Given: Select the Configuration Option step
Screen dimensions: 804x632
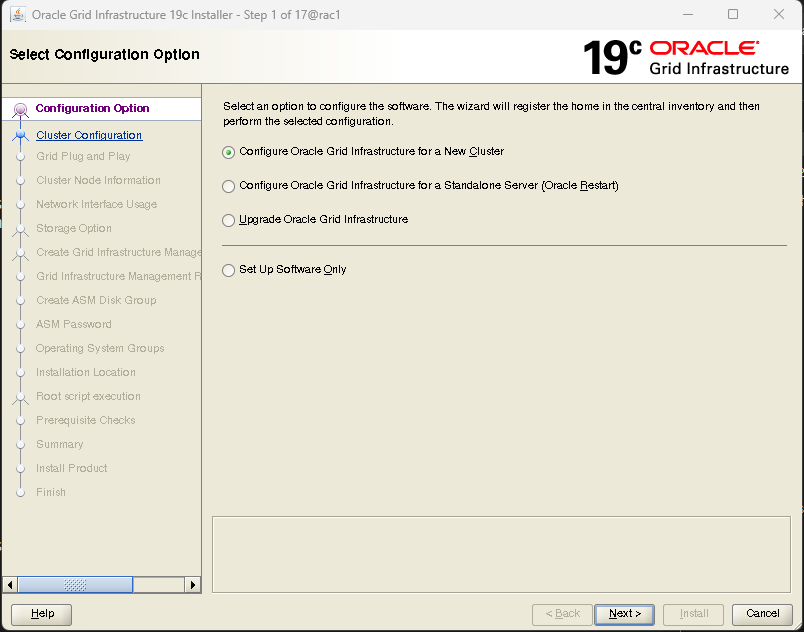Looking at the screenshot, I should (x=92, y=108).
